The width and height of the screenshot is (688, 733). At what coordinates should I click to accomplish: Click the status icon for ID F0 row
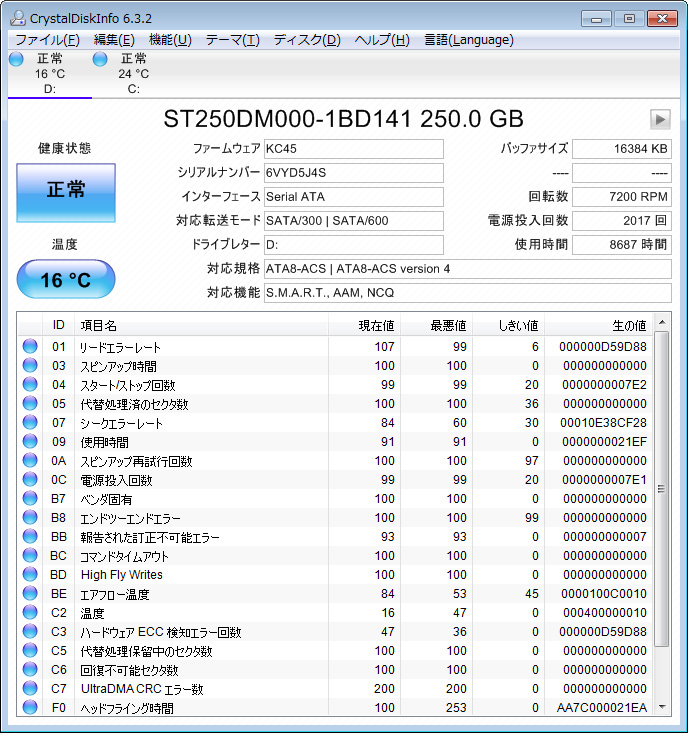(30, 707)
